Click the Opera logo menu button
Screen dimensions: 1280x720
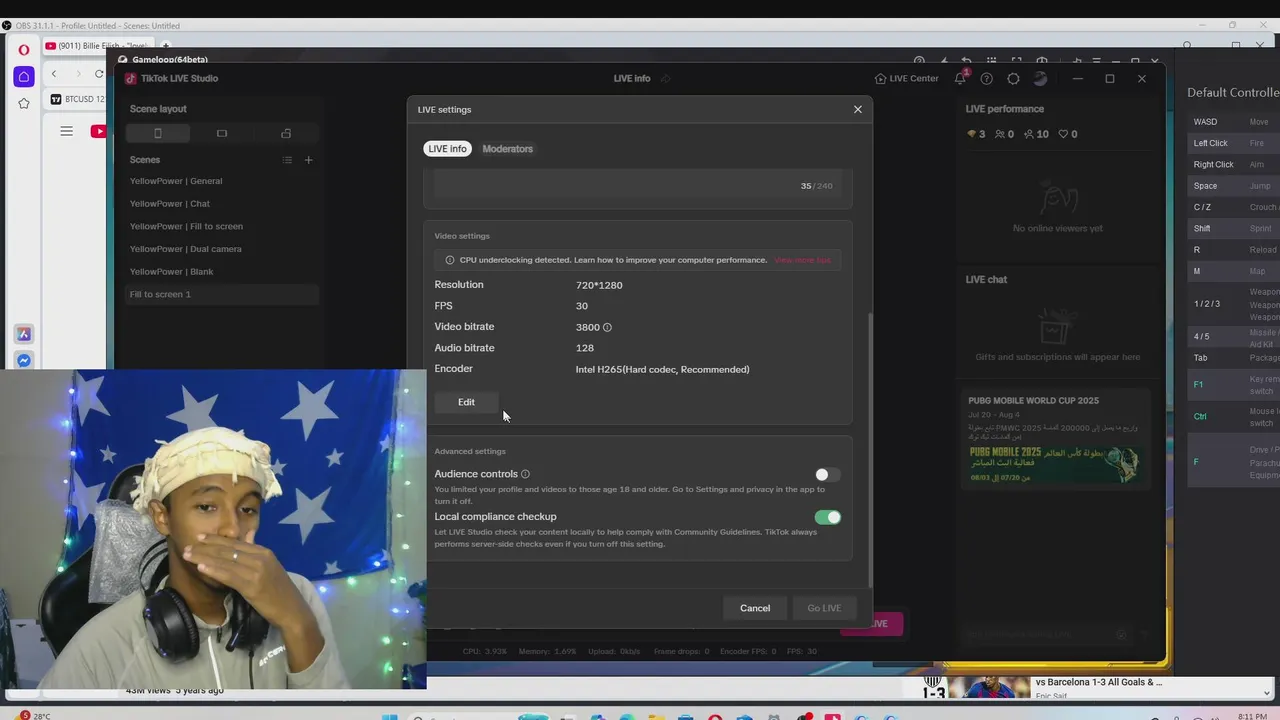click(x=24, y=49)
